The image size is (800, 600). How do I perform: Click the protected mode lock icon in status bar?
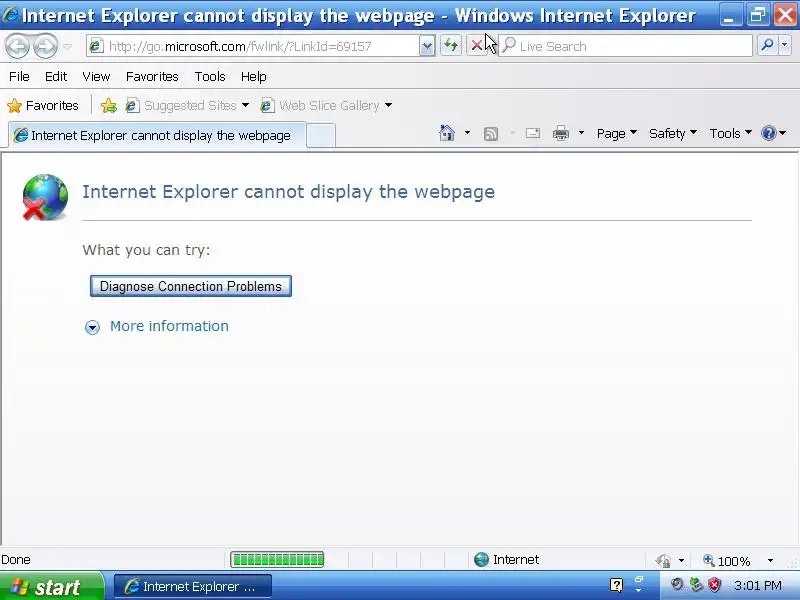click(x=663, y=561)
